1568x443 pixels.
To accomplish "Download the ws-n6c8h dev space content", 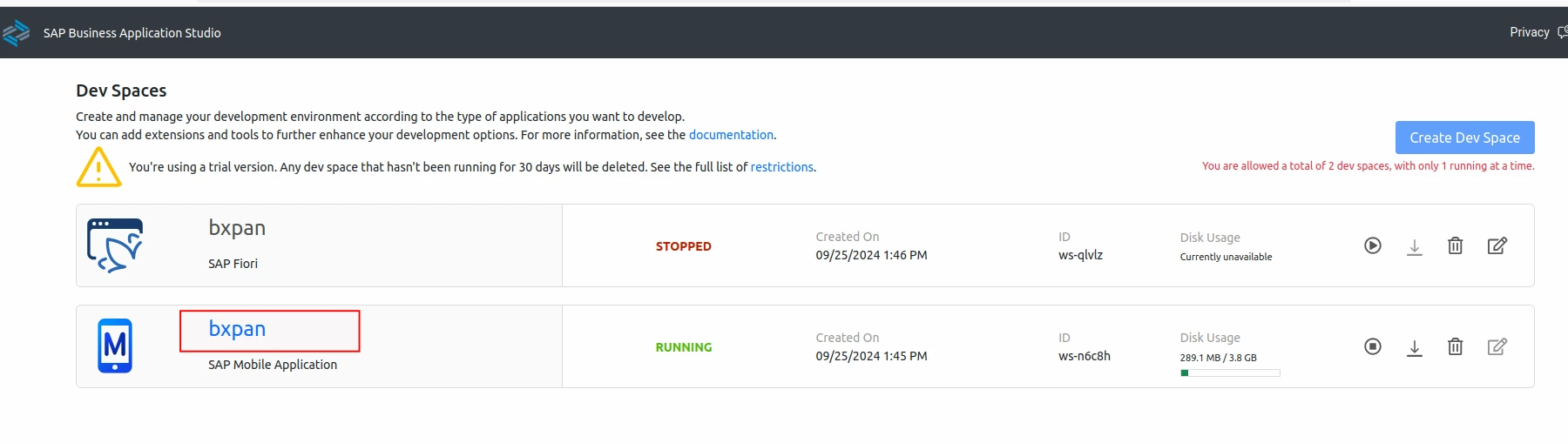I will (x=1415, y=347).
